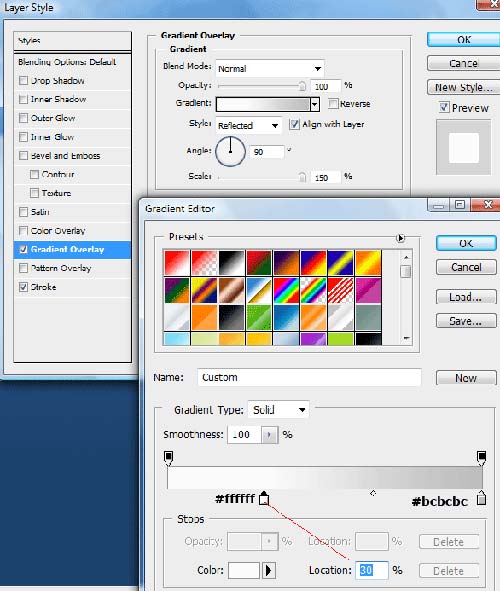Select the left opacity stop above gradient
Viewport: 500px width, 591px height.
(168, 458)
